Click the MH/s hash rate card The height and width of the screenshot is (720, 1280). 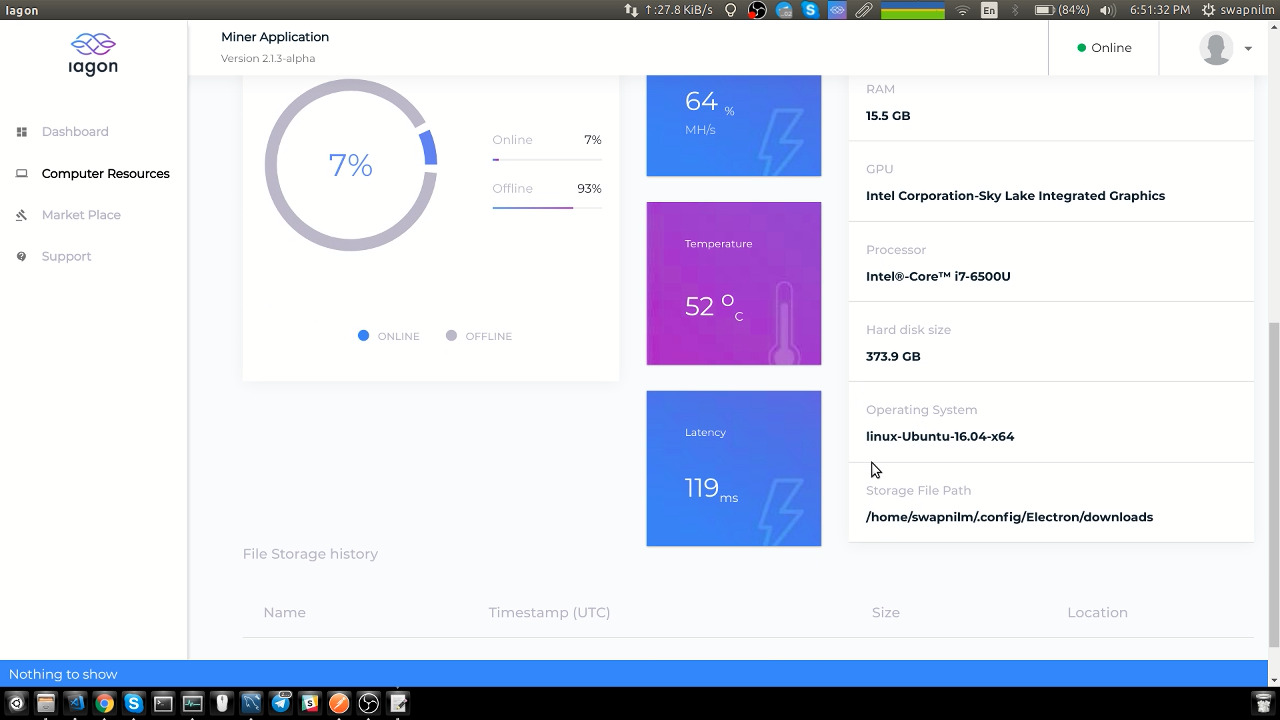734,125
